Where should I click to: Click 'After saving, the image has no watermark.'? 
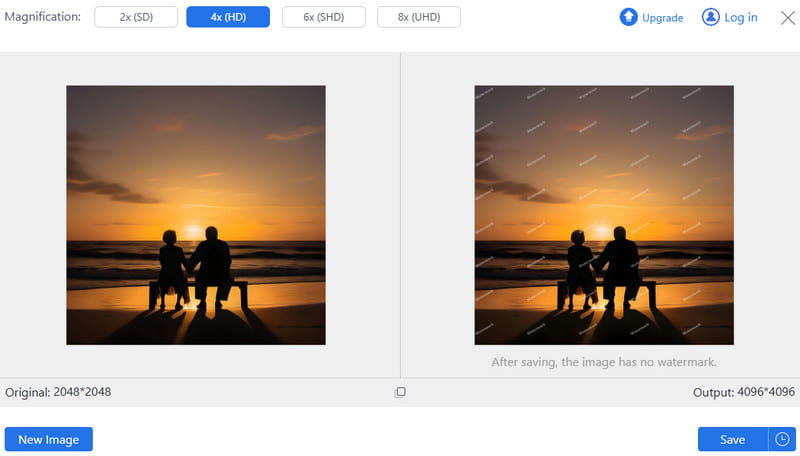pos(604,362)
